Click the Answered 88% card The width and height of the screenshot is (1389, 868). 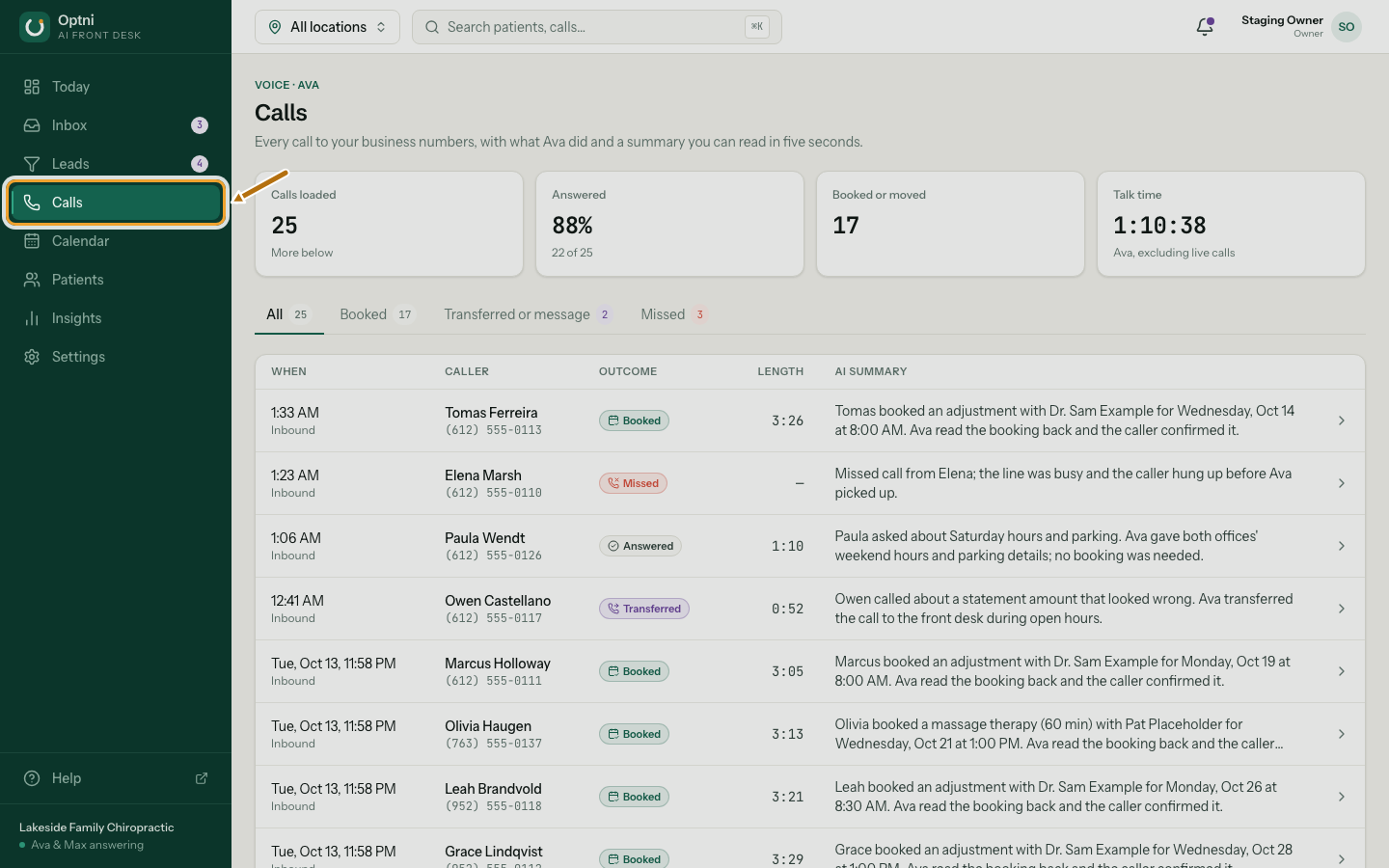coord(669,224)
